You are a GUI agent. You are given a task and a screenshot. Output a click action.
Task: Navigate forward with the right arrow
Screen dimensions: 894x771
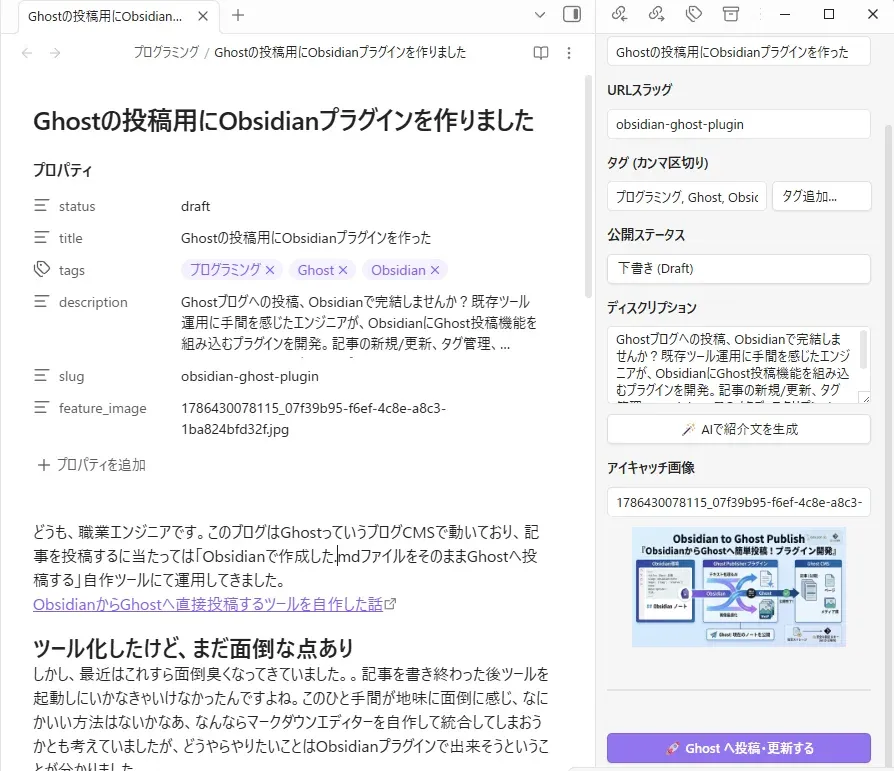[x=55, y=53]
